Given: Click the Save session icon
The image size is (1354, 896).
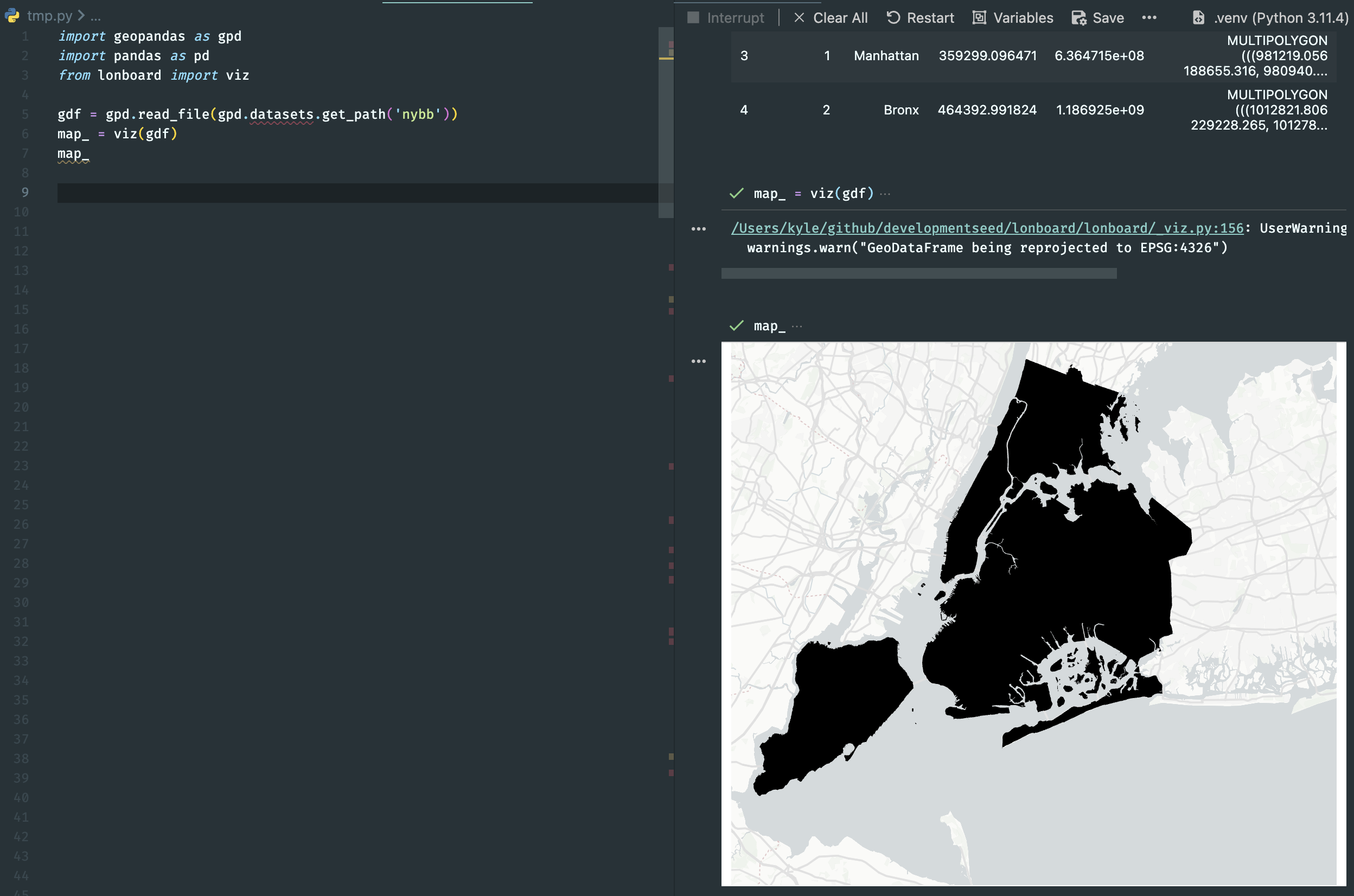Looking at the screenshot, I should coord(1079,17).
